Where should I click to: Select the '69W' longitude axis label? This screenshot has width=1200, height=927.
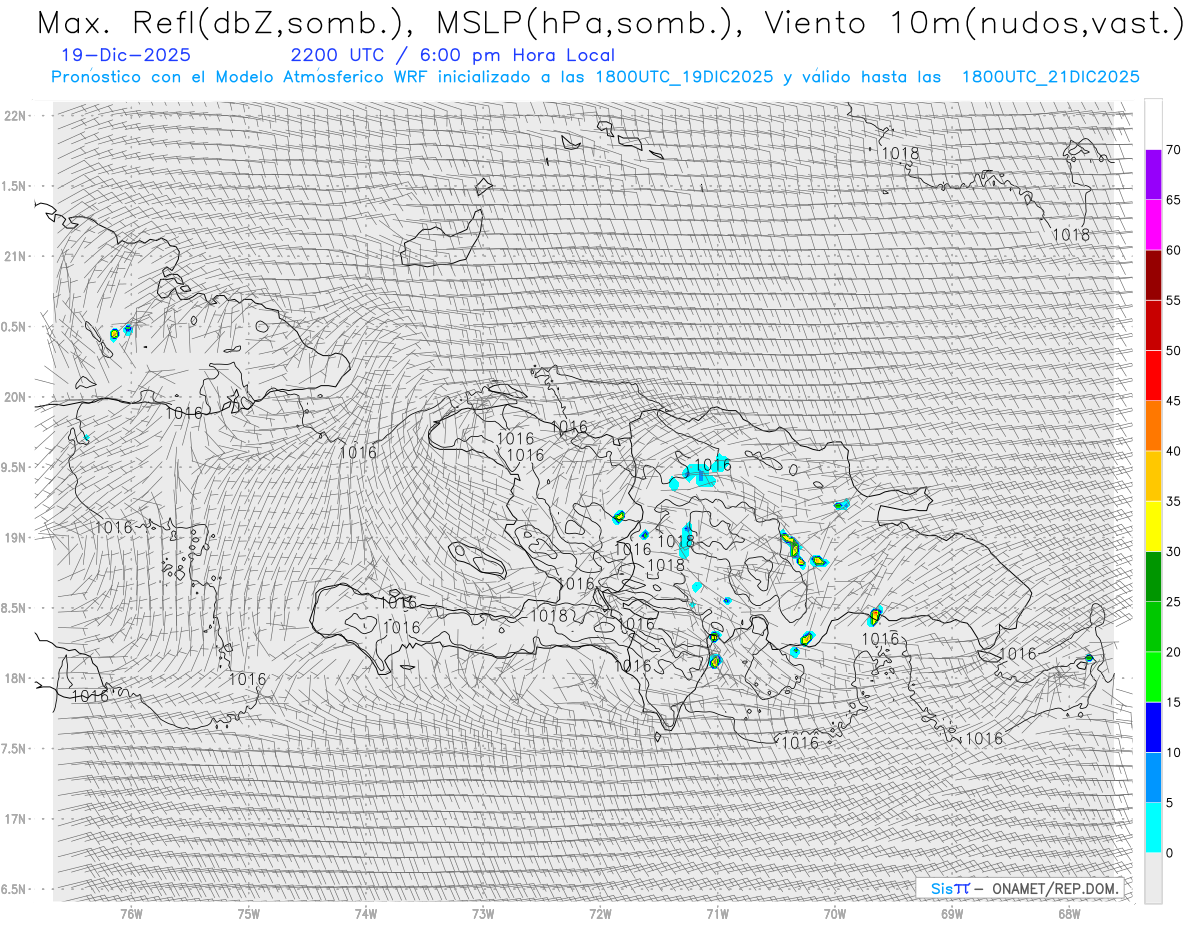point(952,913)
